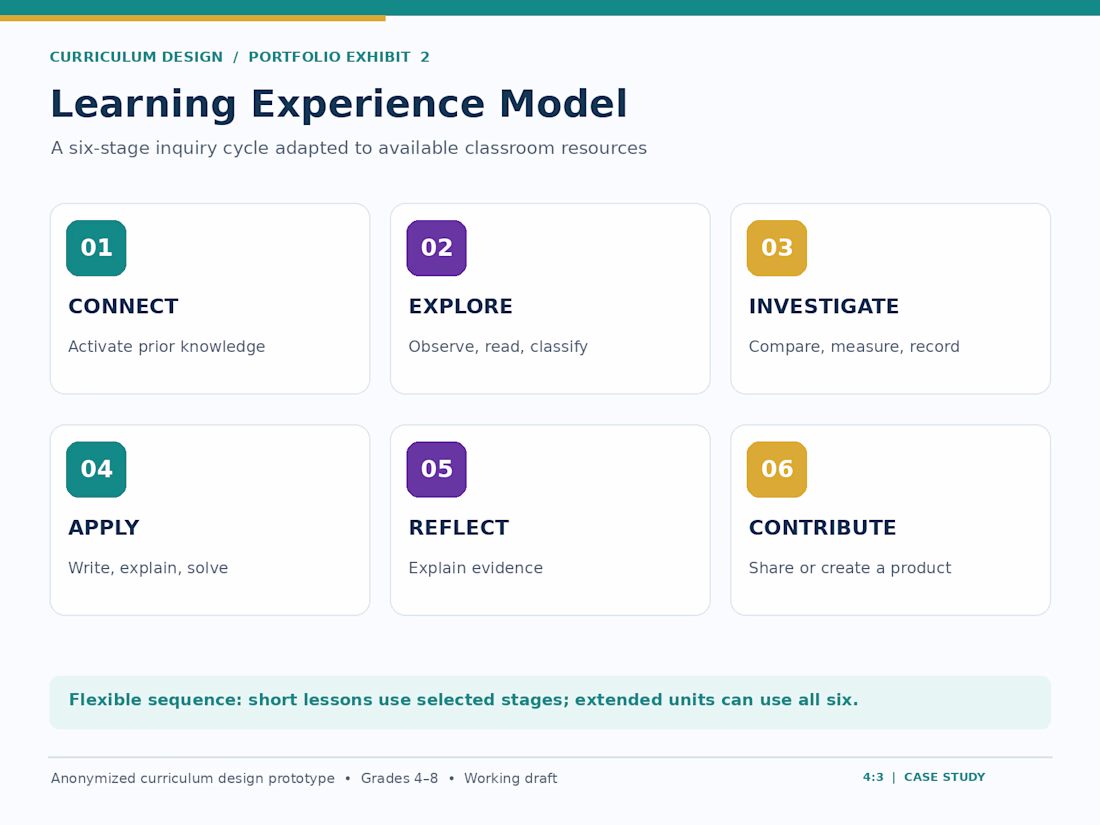This screenshot has height=825, width=1100.
Task: Select the EXPLORE stage heading
Action: [x=461, y=307]
